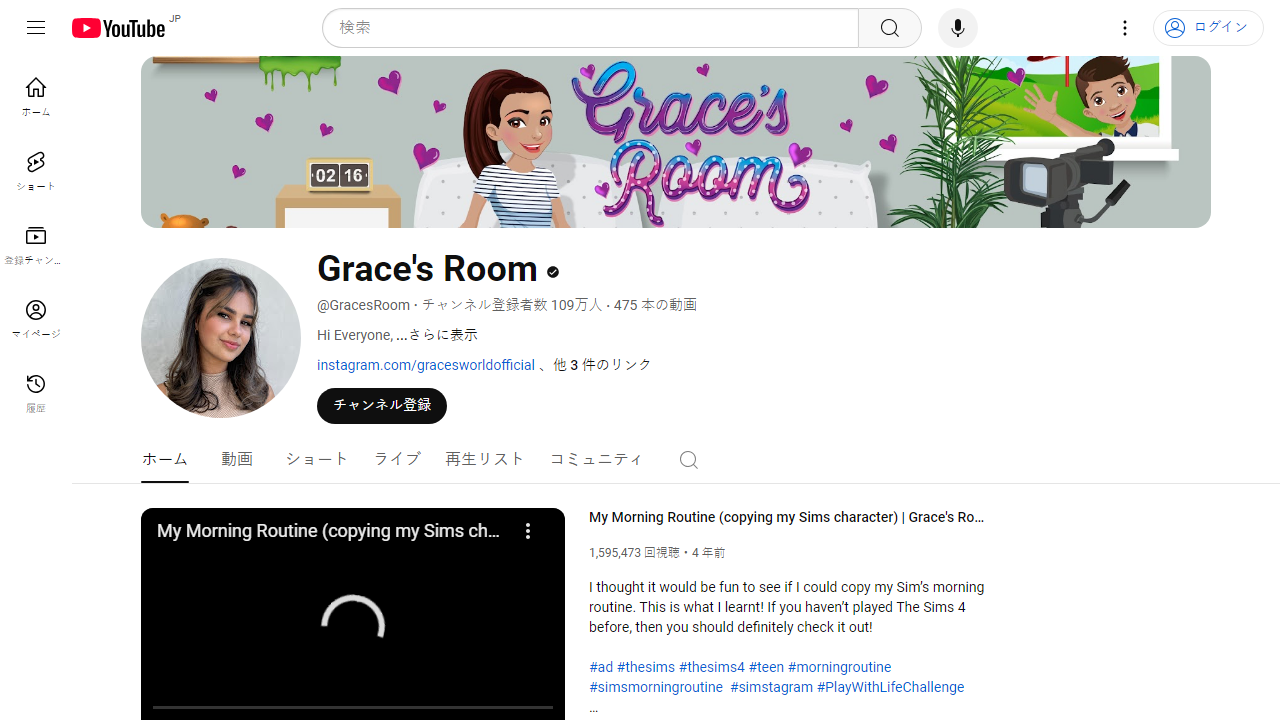Select the channel ホーム tab
The height and width of the screenshot is (720, 1280).
coord(165,459)
